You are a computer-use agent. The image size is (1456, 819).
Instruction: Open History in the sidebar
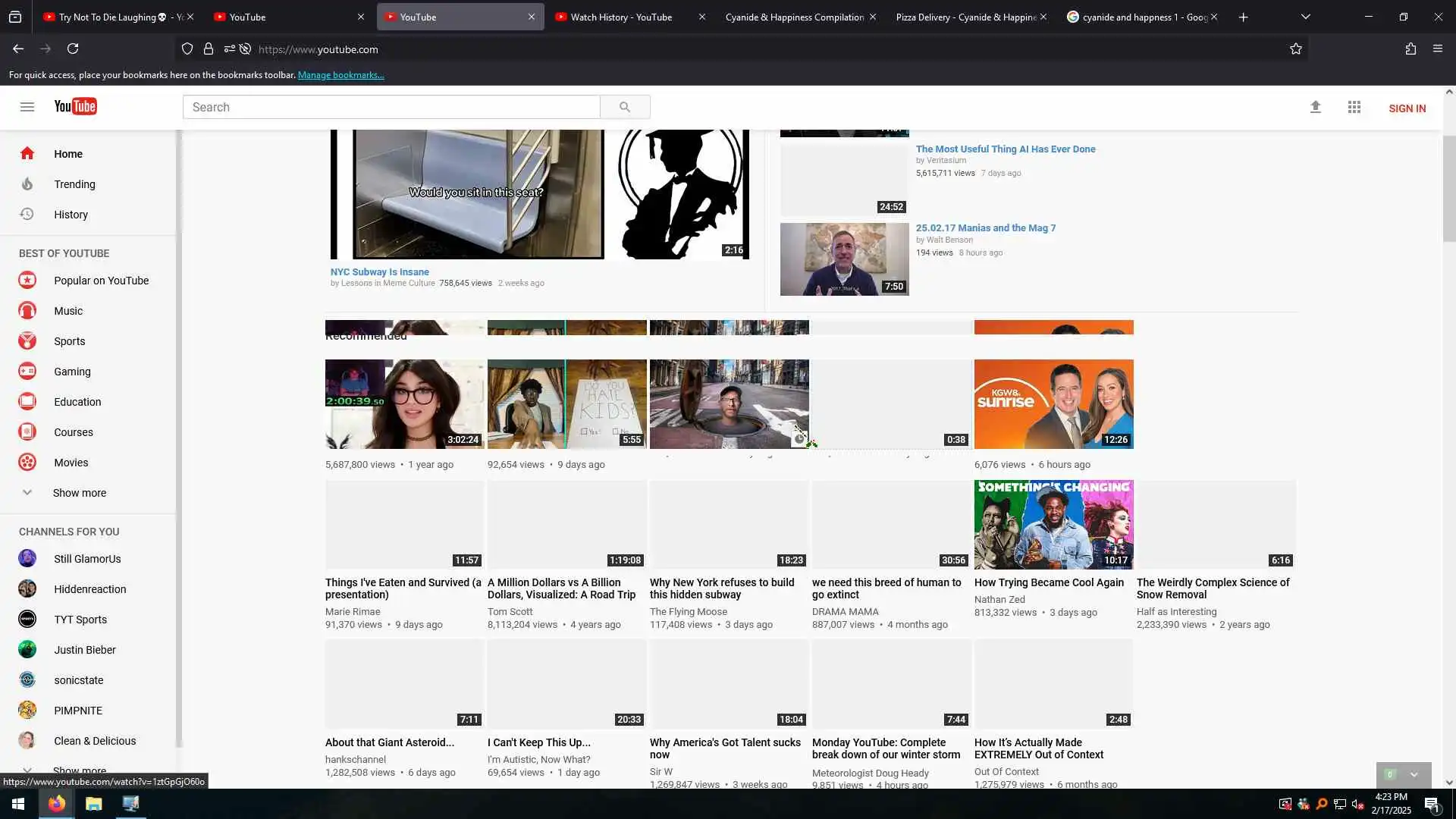click(x=71, y=215)
